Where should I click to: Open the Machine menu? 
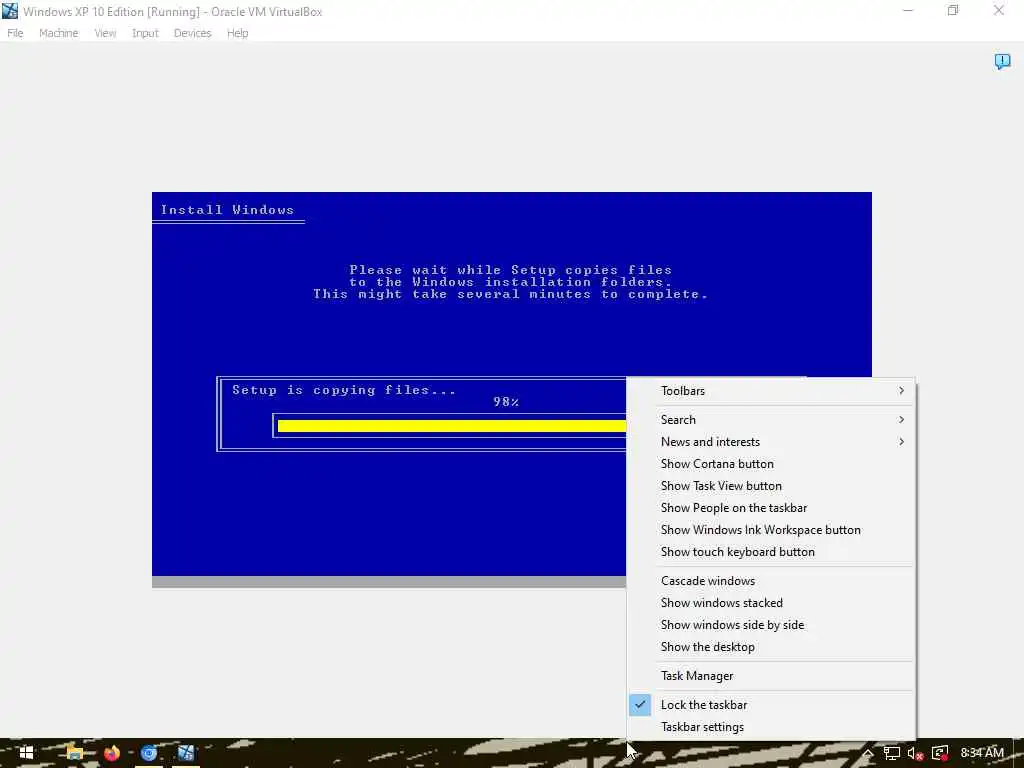click(x=58, y=33)
